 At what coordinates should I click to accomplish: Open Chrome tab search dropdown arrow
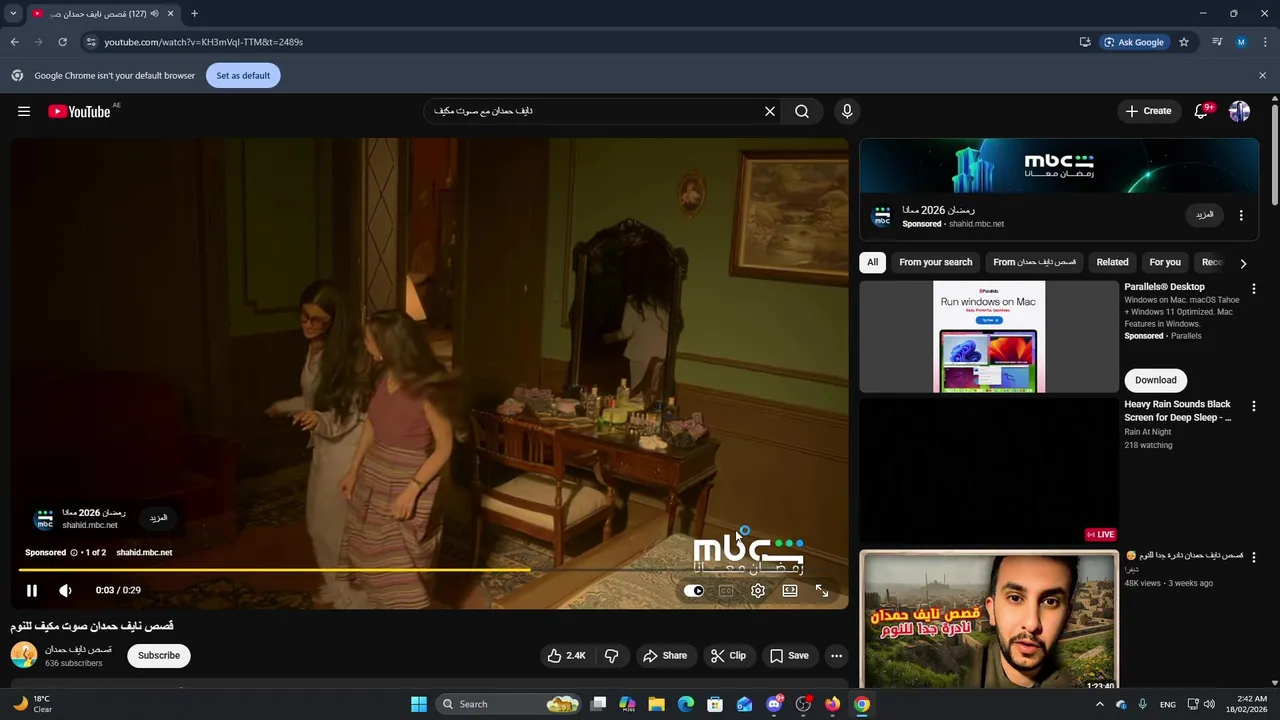click(13, 13)
